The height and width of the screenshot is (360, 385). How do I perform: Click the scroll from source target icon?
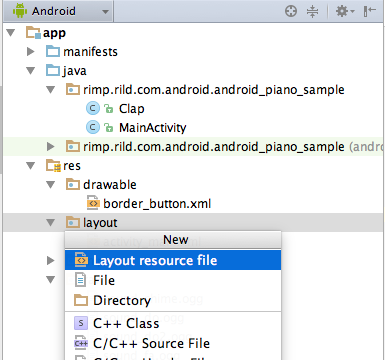pos(291,11)
